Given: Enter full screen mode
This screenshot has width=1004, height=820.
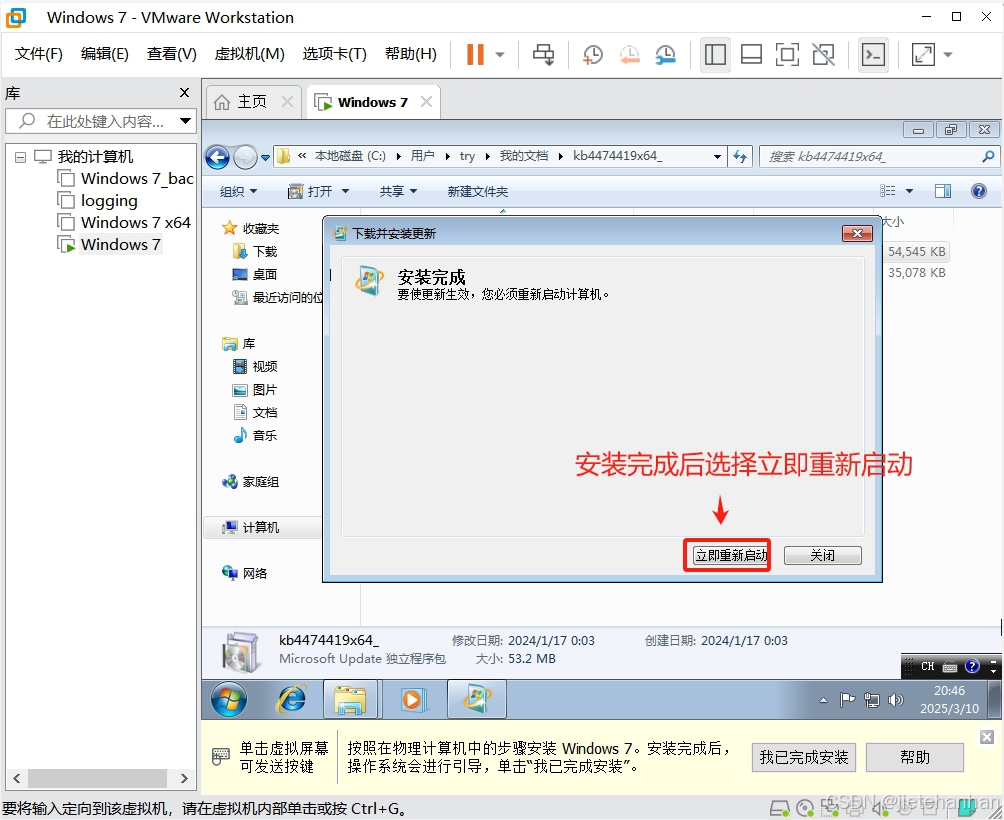Looking at the screenshot, I should 787,54.
